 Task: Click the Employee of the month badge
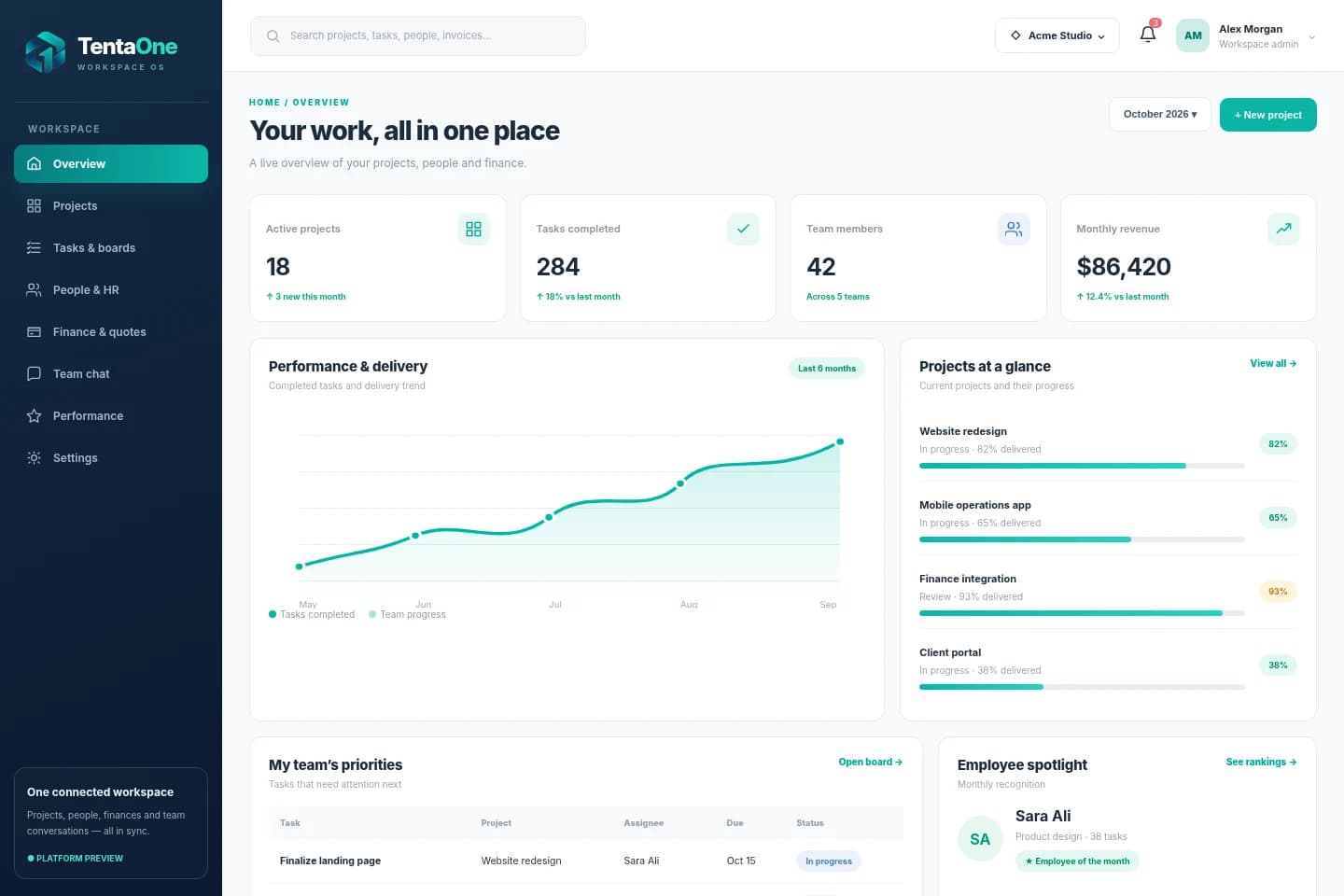click(x=1077, y=861)
